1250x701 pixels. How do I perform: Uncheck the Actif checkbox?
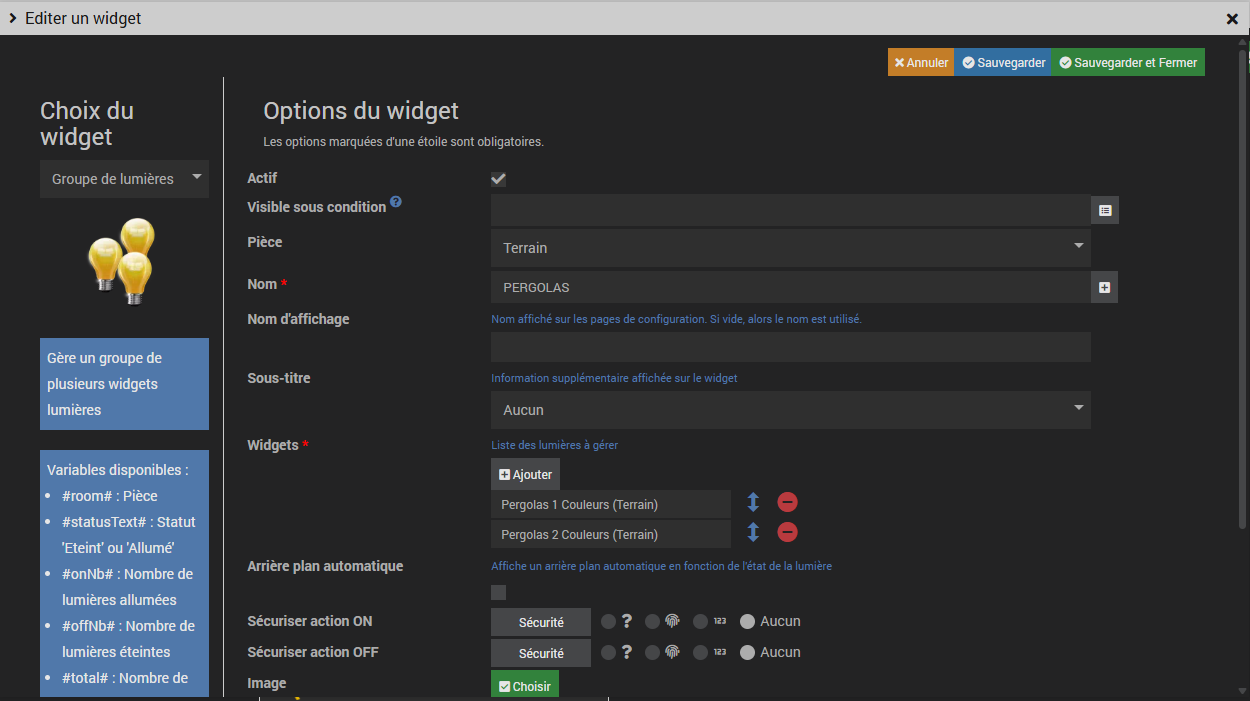(x=498, y=179)
